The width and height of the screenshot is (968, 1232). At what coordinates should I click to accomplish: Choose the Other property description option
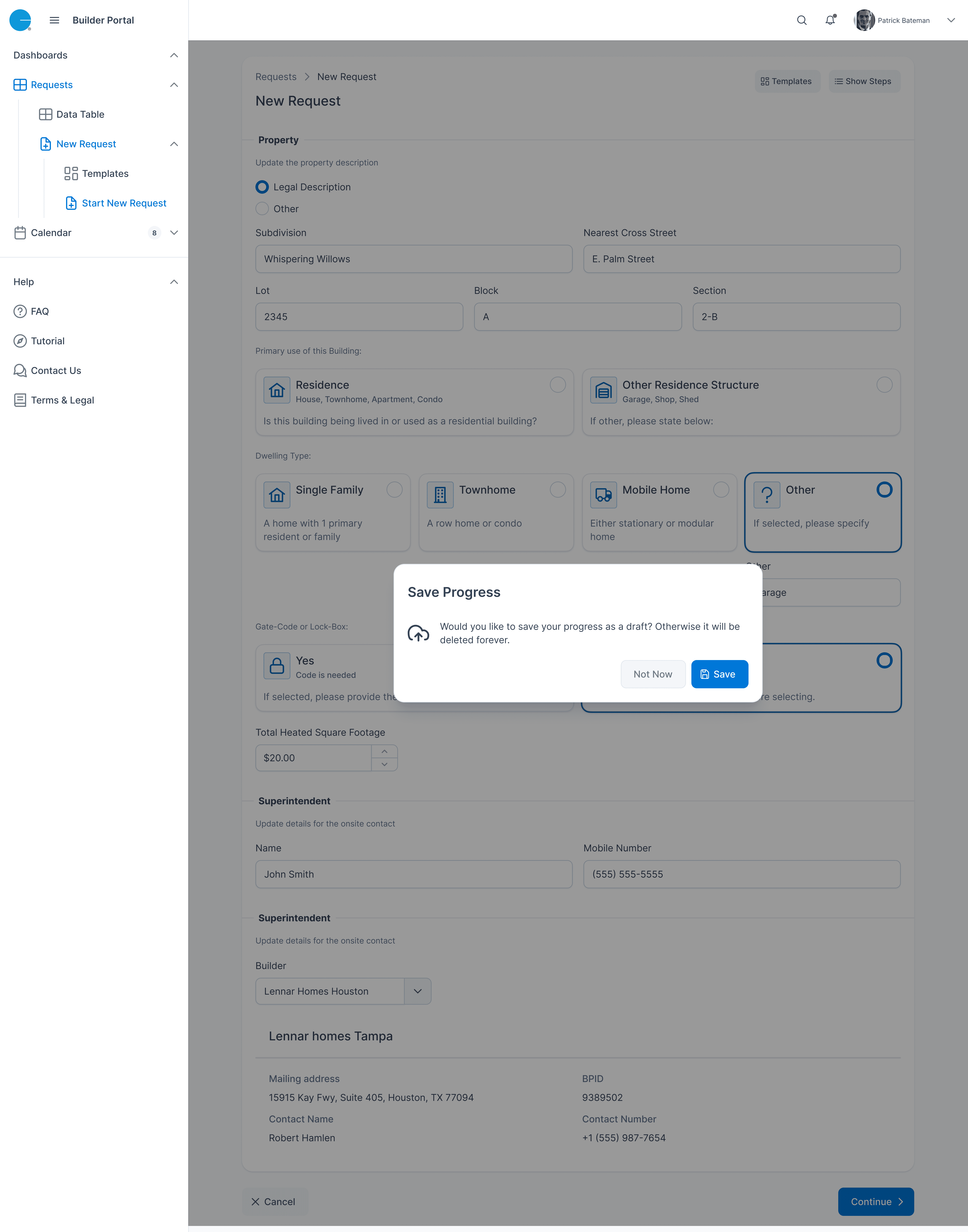point(262,209)
